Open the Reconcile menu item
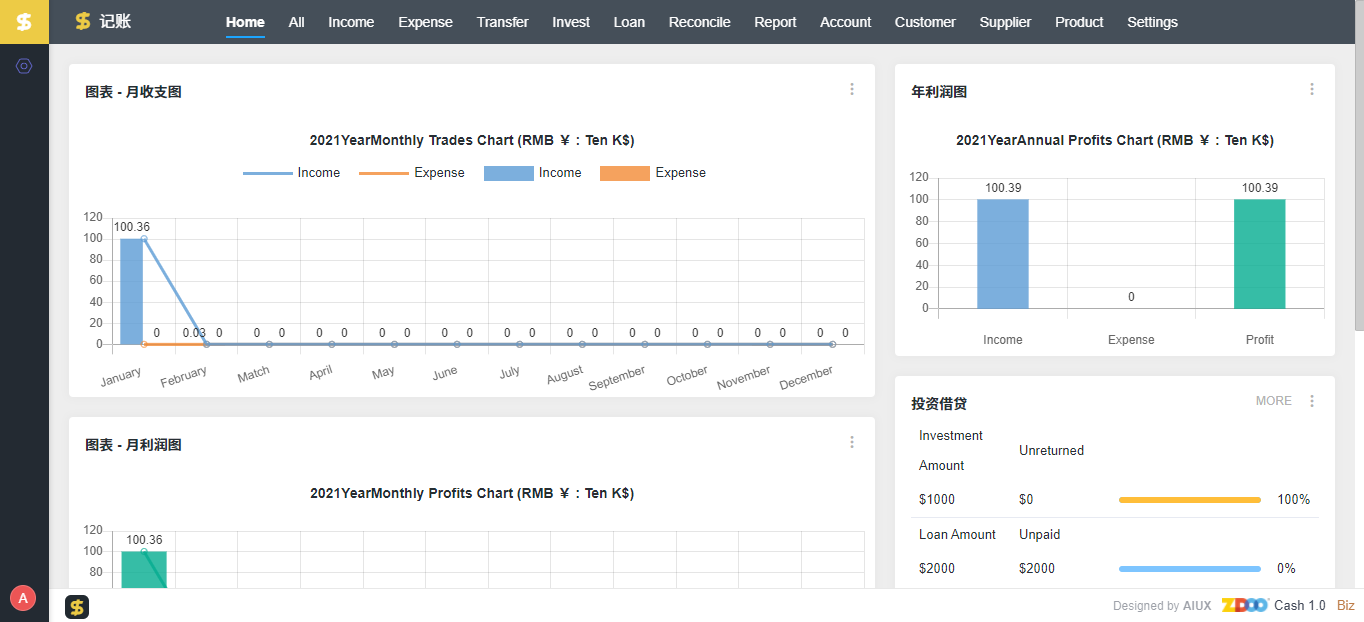Image resolution: width=1364 pixels, height=622 pixels. coord(699,22)
